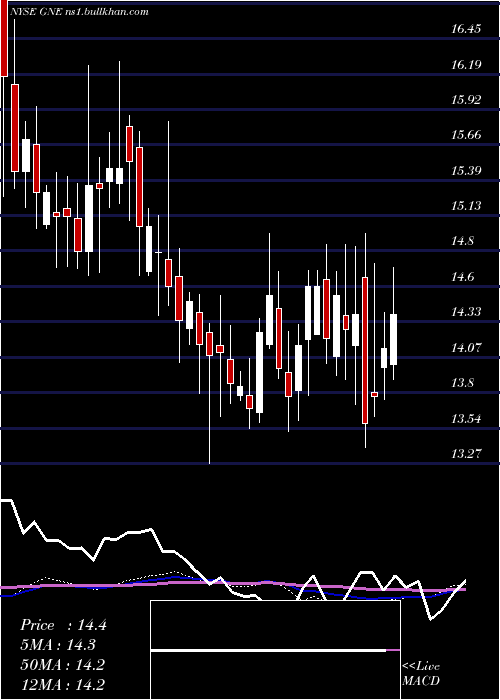Click the 15.39 price axis label
Image resolution: width=500 pixels, height=700 pixels.
466,171
